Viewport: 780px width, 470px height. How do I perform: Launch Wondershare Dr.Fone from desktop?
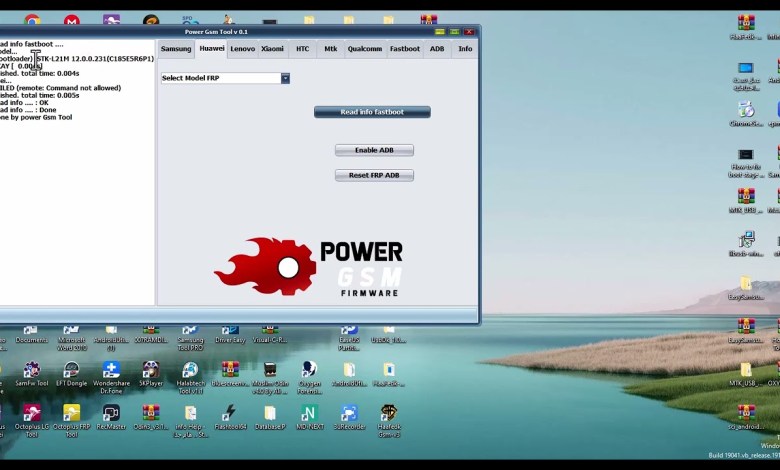(111, 370)
